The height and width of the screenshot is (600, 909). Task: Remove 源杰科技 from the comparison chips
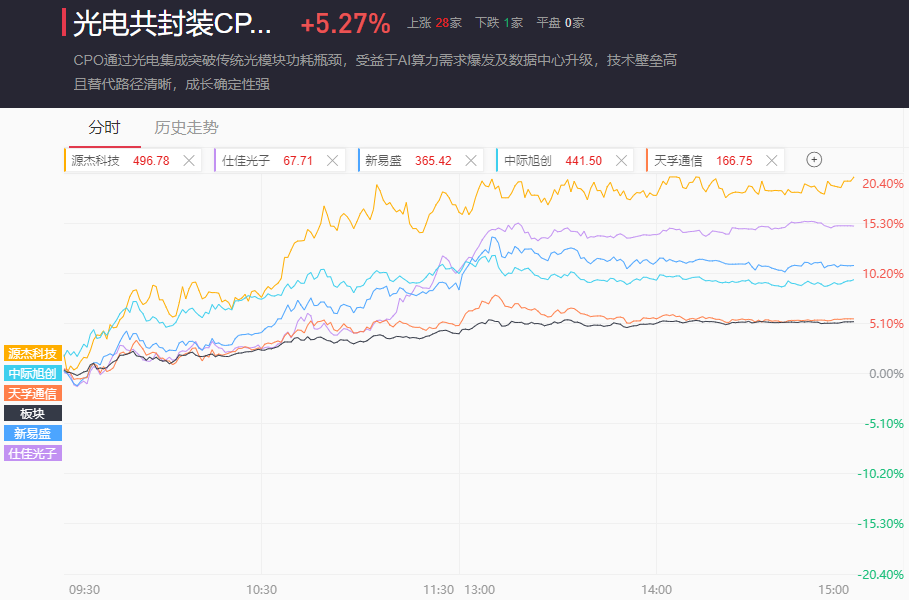(x=189, y=160)
